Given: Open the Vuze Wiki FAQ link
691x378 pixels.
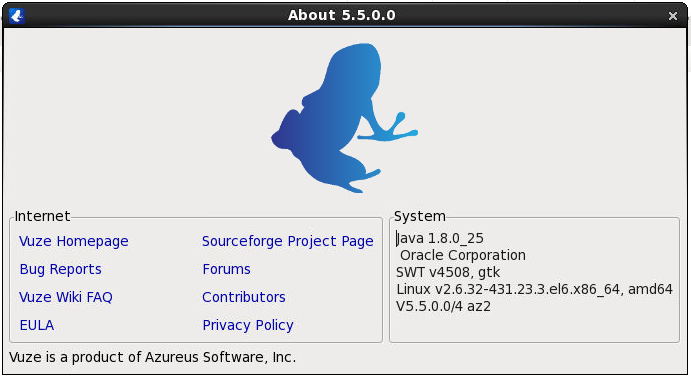Looking at the screenshot, I should (x=66, y=297).
